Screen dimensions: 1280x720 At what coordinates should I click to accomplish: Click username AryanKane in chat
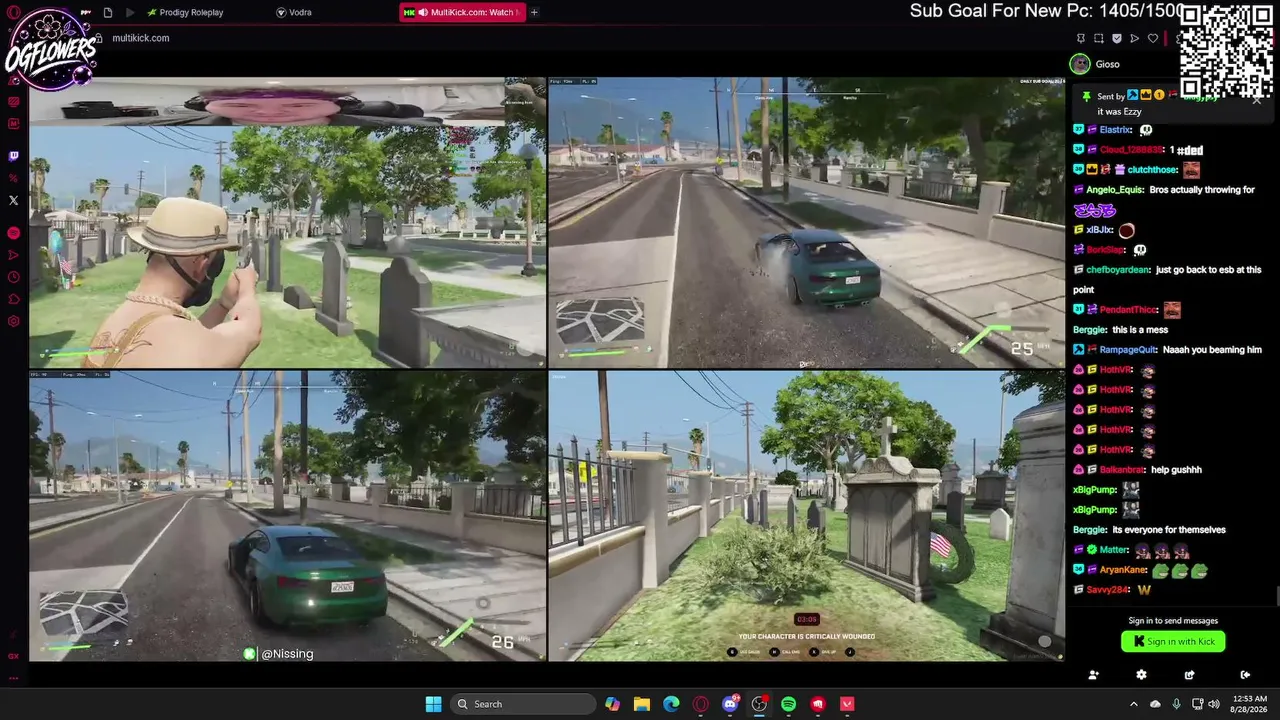1121,570
